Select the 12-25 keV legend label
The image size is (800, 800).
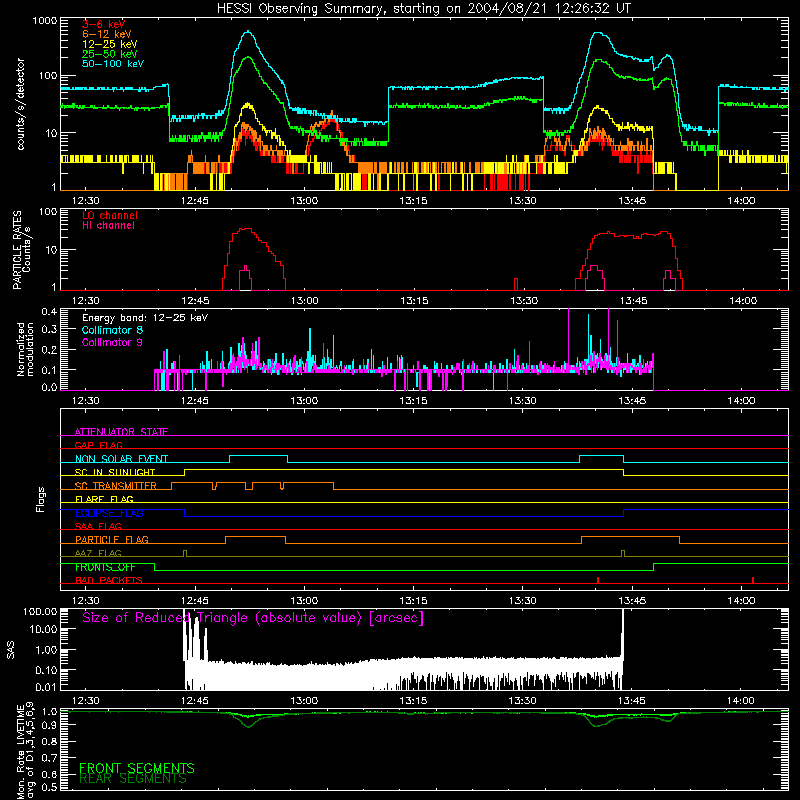point(109,44)
